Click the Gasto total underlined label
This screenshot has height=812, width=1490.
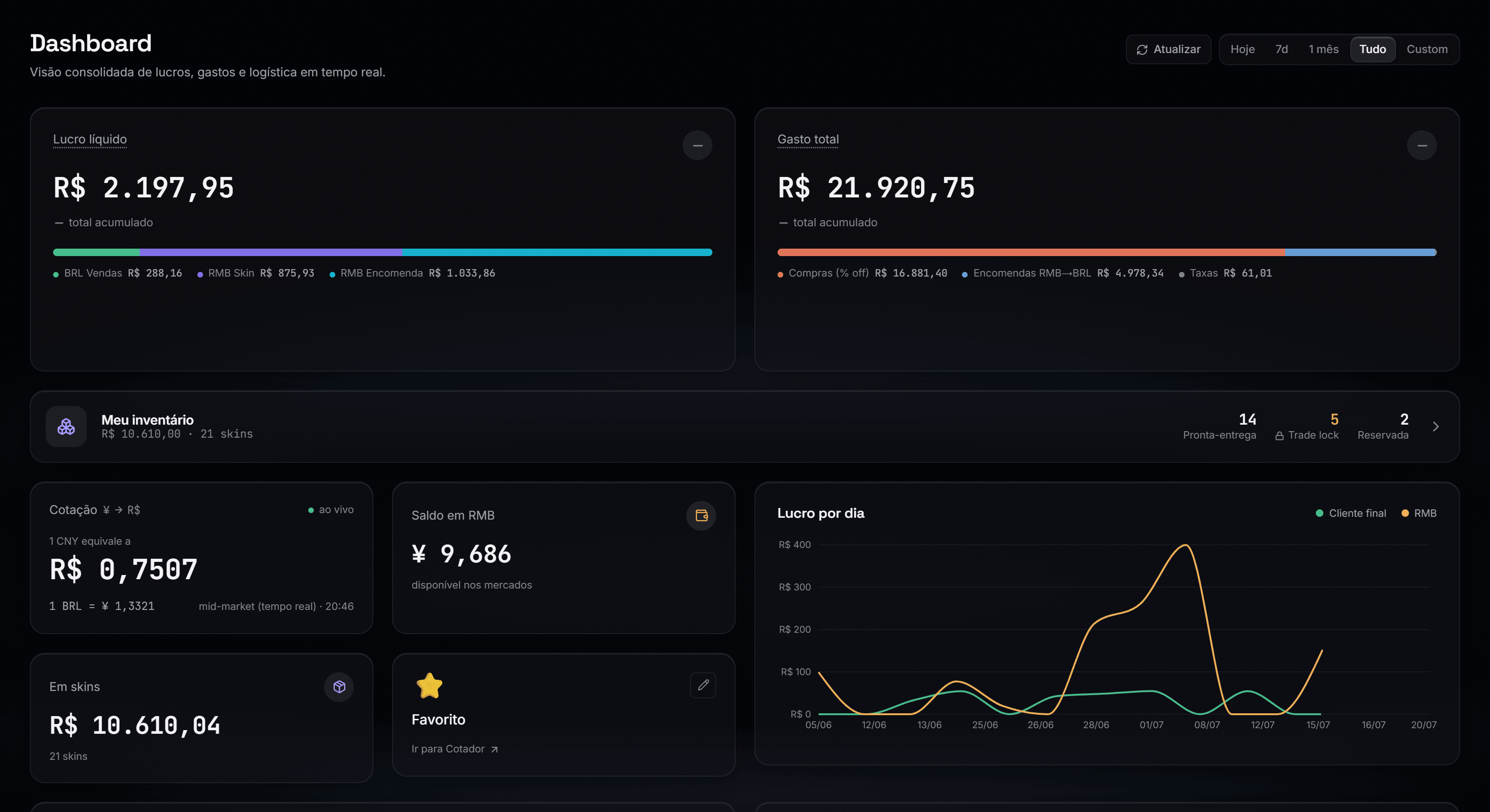tap(807, 139)
